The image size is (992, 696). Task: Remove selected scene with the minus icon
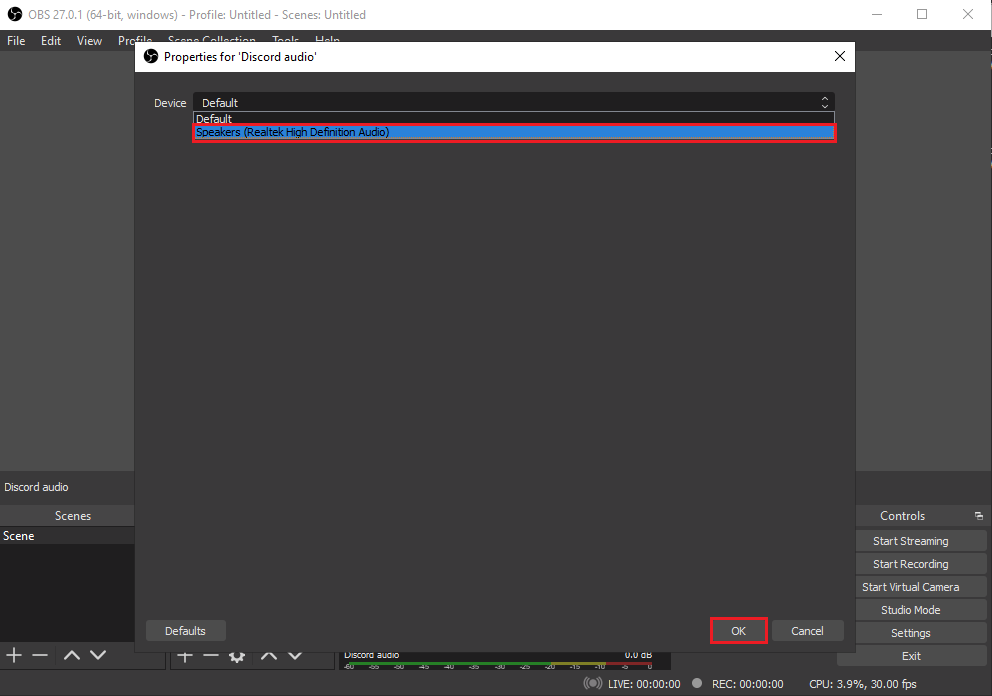point(40,656)
